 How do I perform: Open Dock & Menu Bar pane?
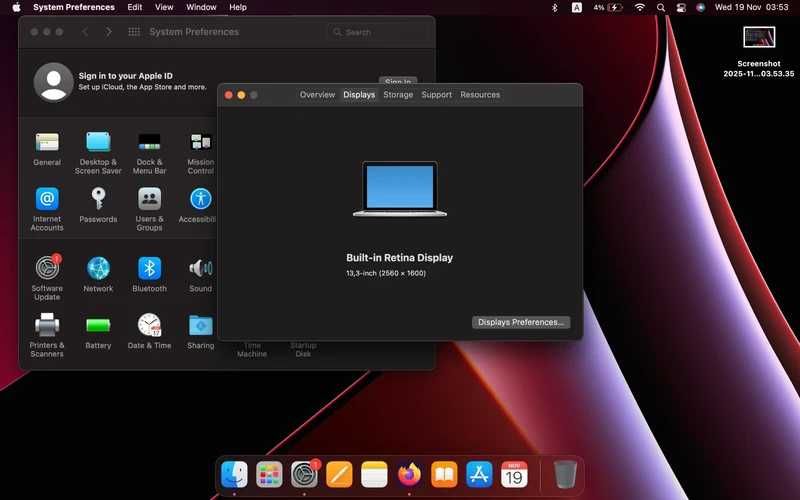(x=149, y=153)
